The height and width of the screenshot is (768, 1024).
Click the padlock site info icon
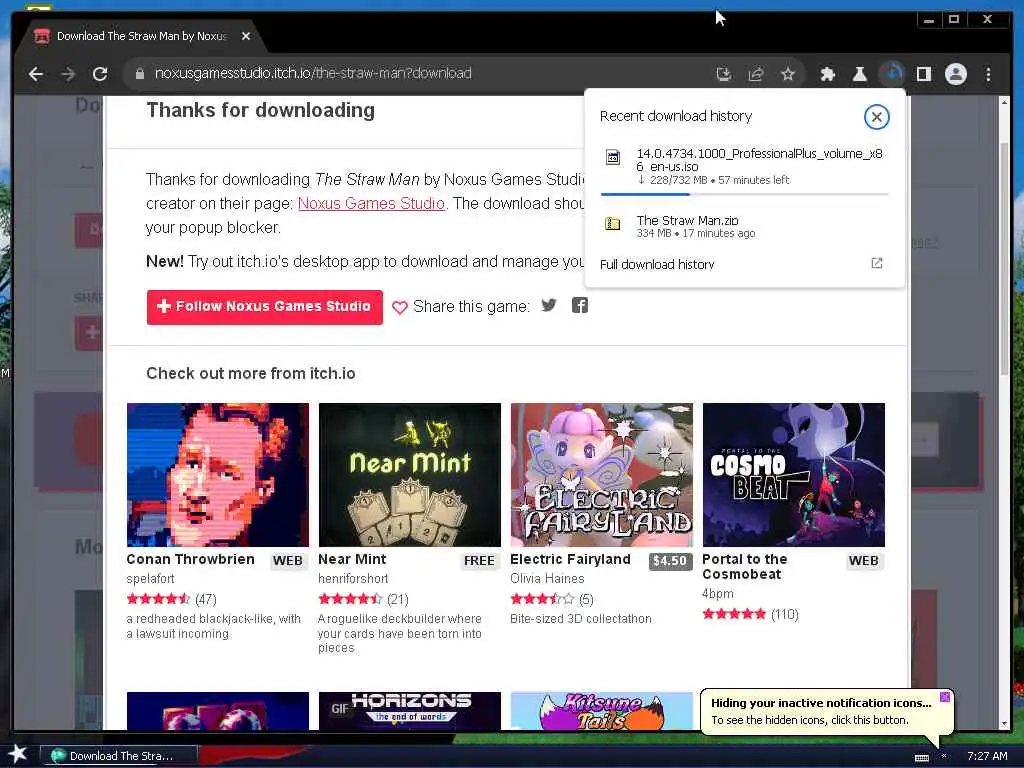(x=140, y=74)
